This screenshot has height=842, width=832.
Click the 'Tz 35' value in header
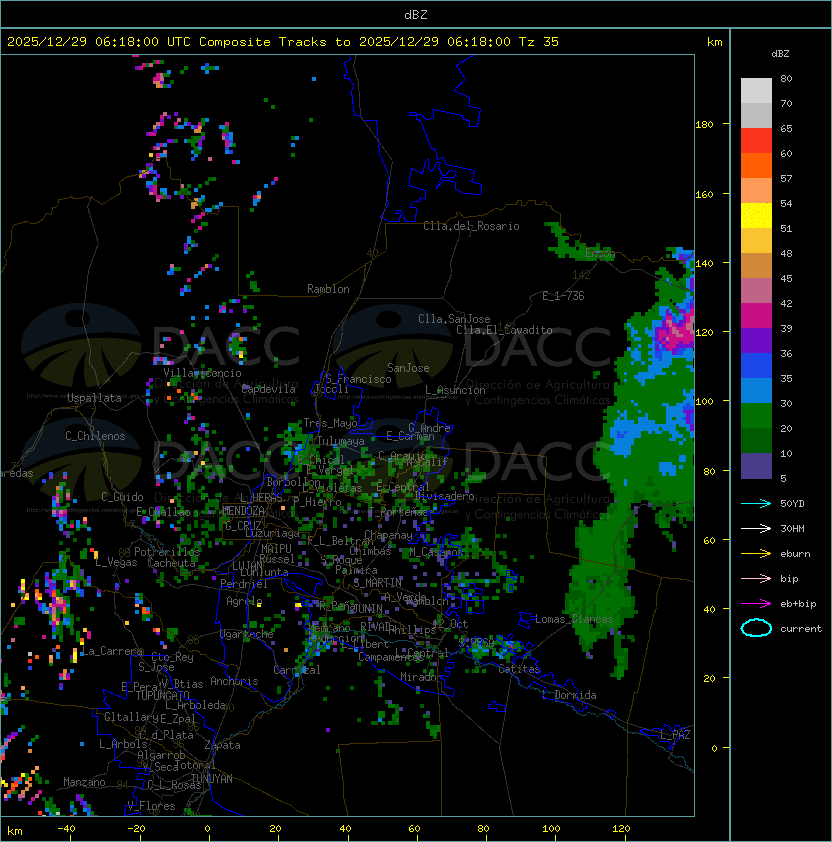tap(539, 42)
